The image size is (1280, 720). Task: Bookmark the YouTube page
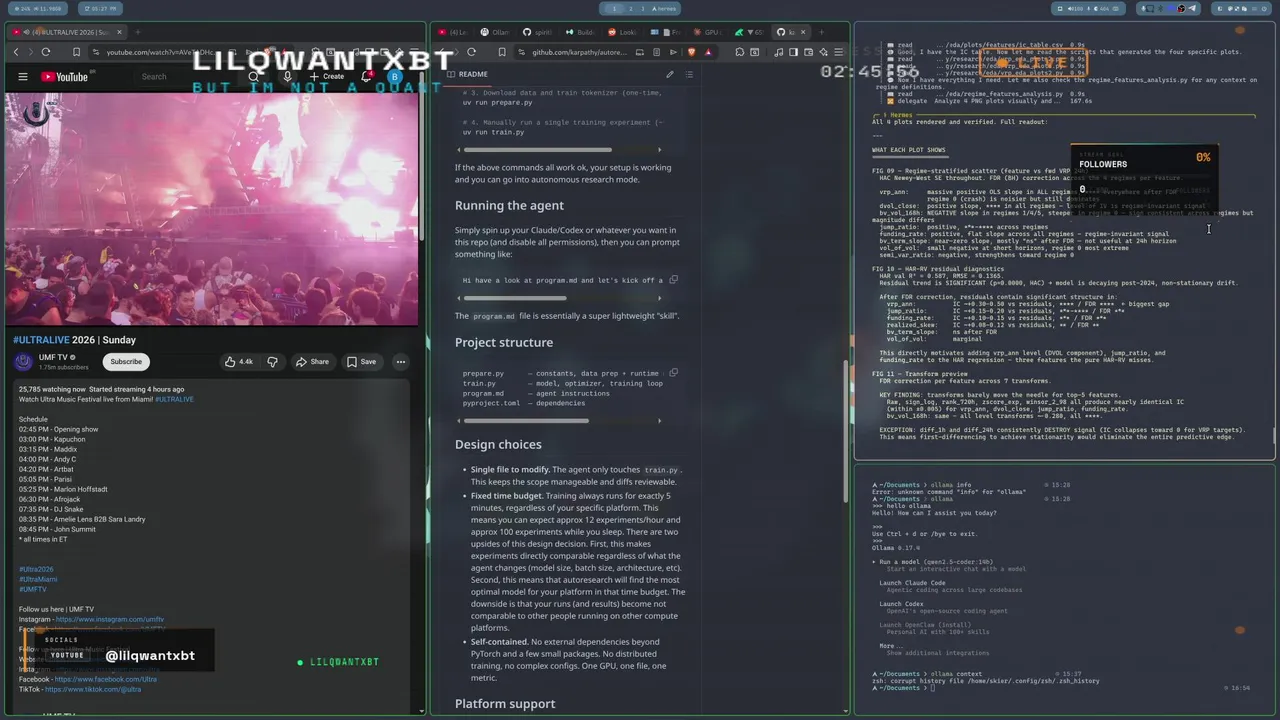76,52
